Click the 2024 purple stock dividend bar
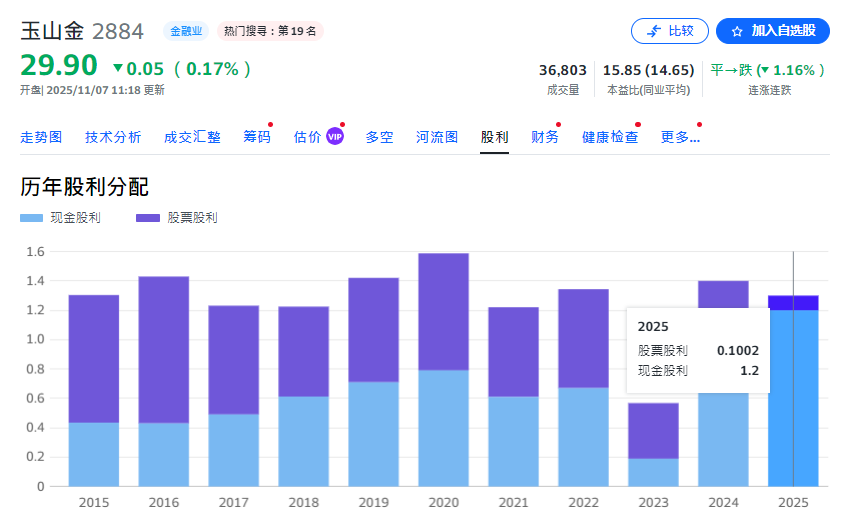Viewport: 843px width, 514px height. tap(723, 294)
